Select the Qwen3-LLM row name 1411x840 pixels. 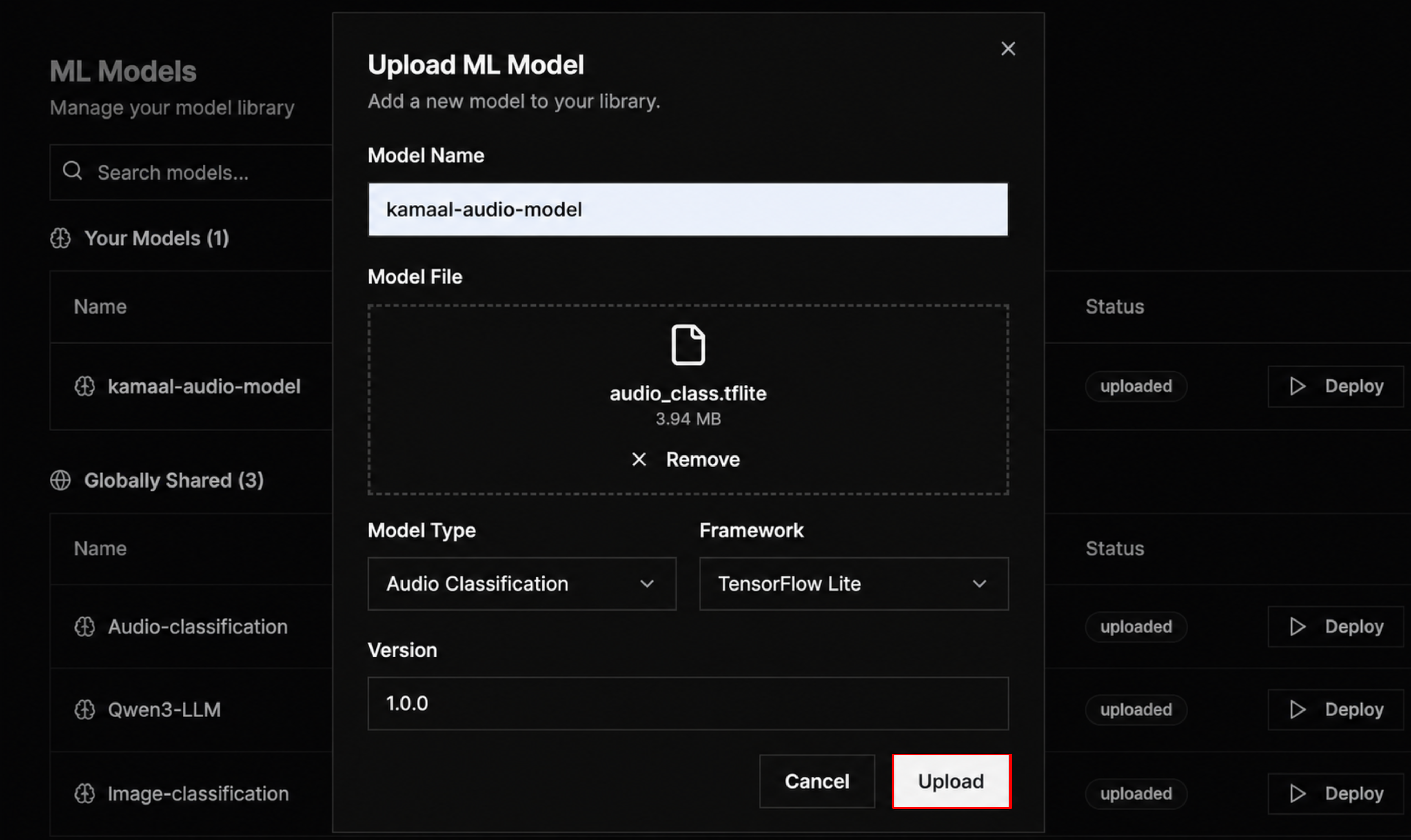[164, 710]
